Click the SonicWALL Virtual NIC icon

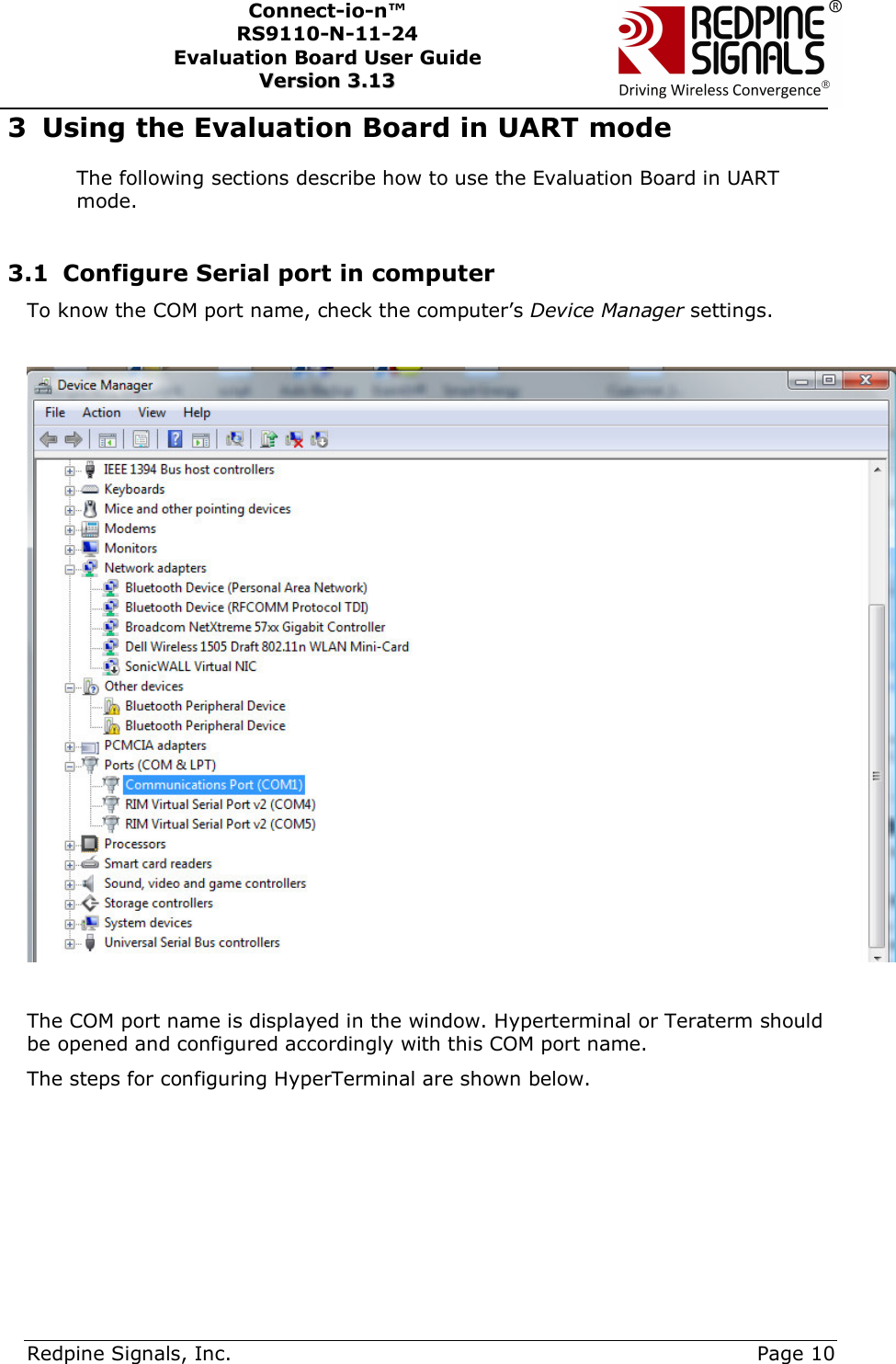coord(111,666)
